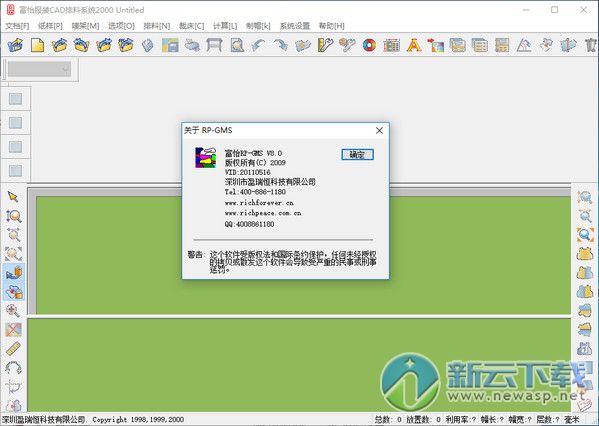Image resolution: width=599 pixels, height=426 pixels.
Task: Click the print preview magnifier icon
Action: point(237,45)
